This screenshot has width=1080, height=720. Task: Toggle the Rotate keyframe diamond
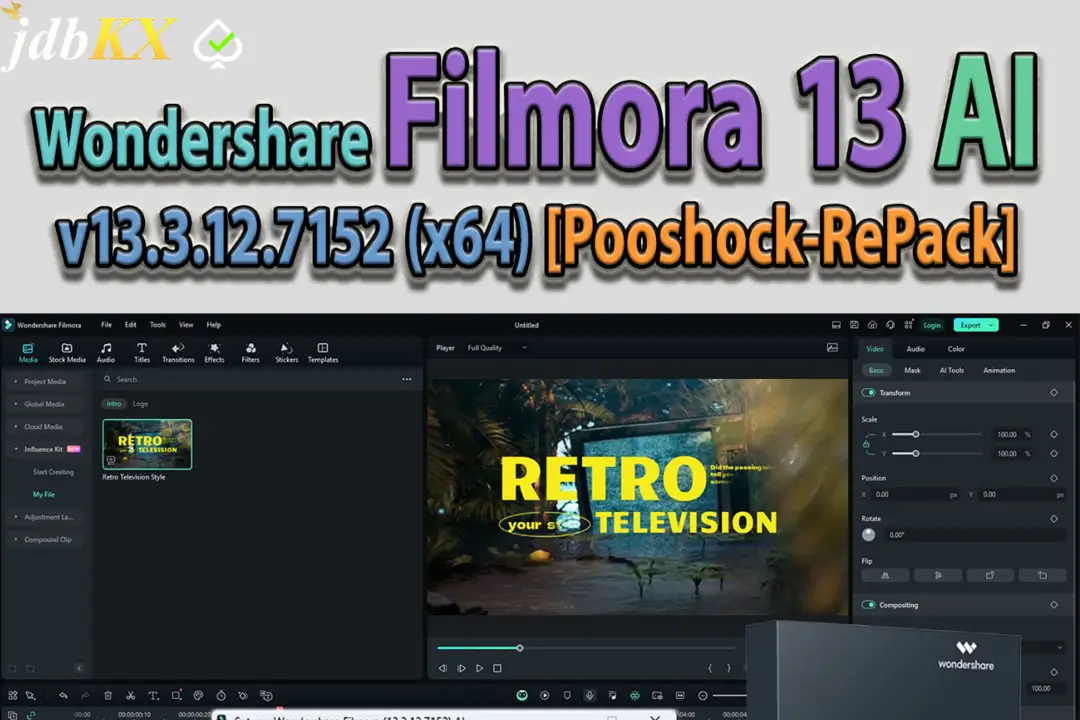click(1054, 518)
